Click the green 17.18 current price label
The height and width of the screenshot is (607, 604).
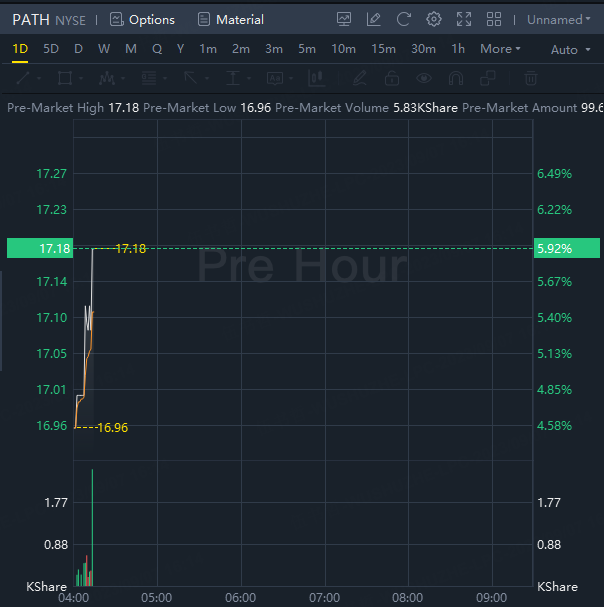40,248
